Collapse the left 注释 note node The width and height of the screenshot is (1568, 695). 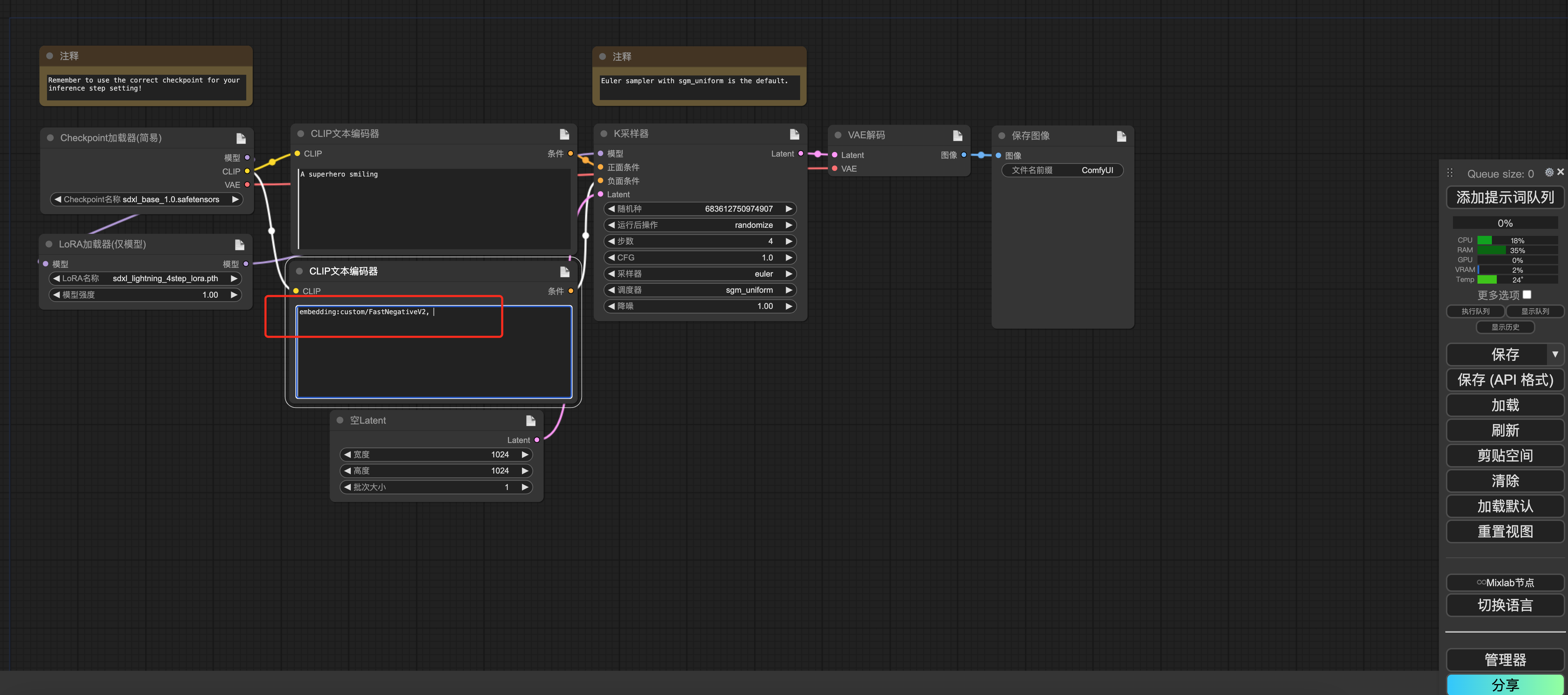pyautogui.click(x=50, y=56)
